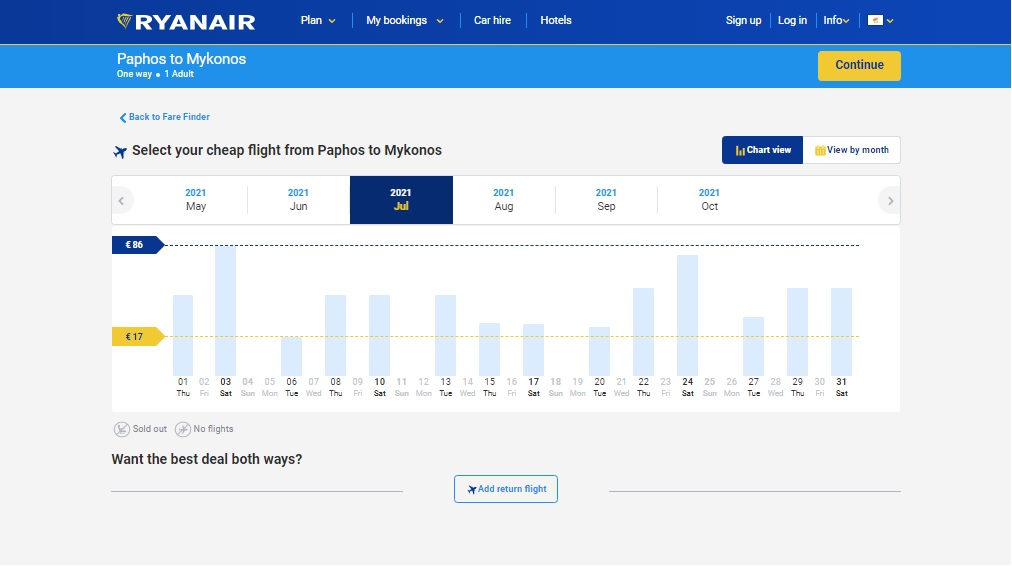Choose the fare bar for 29 Thu

797,332
